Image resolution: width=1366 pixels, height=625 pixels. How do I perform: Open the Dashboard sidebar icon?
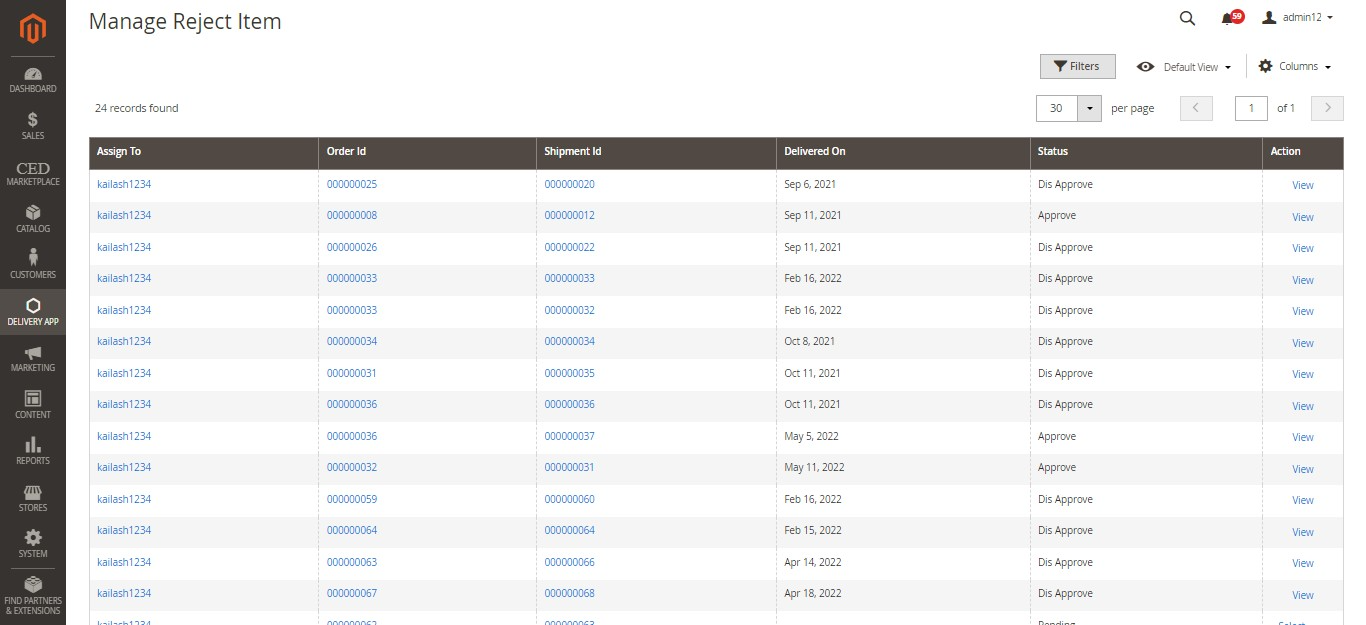[x=33, y=80]
